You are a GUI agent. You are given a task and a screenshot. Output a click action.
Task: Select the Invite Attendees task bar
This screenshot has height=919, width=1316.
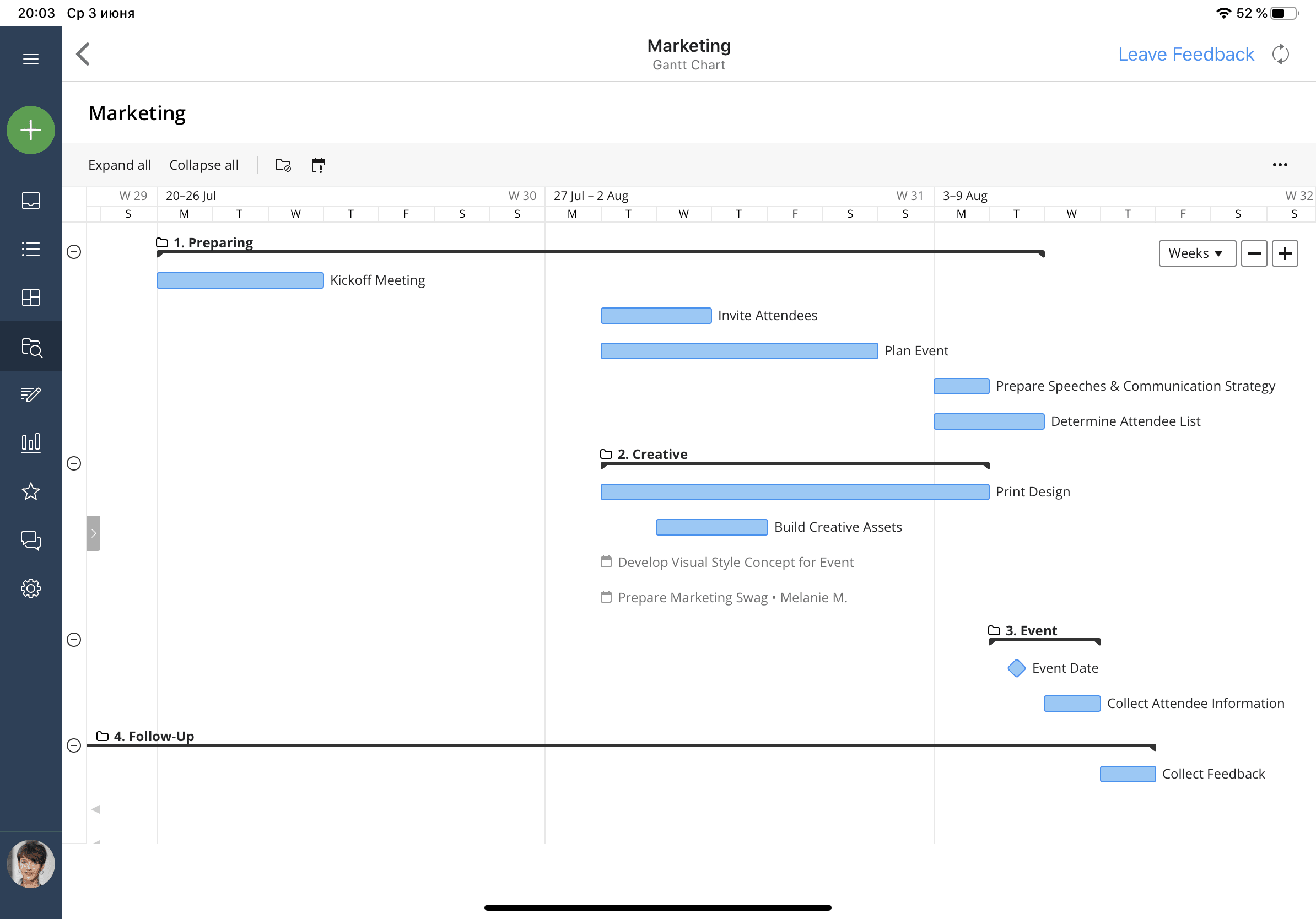pyautogui.click(x=656, y=316)
